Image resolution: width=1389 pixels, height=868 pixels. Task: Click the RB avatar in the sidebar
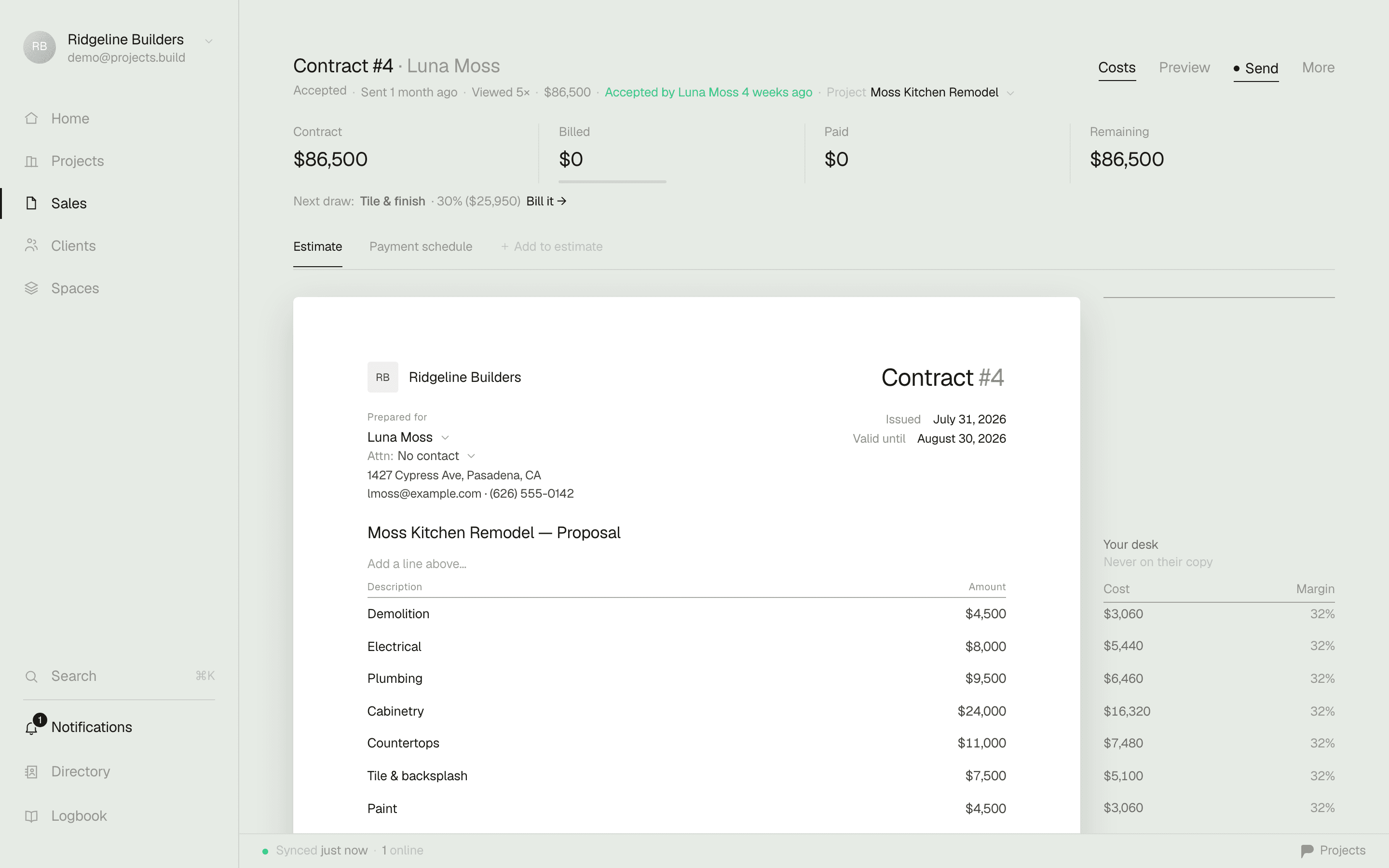(39, 47)
